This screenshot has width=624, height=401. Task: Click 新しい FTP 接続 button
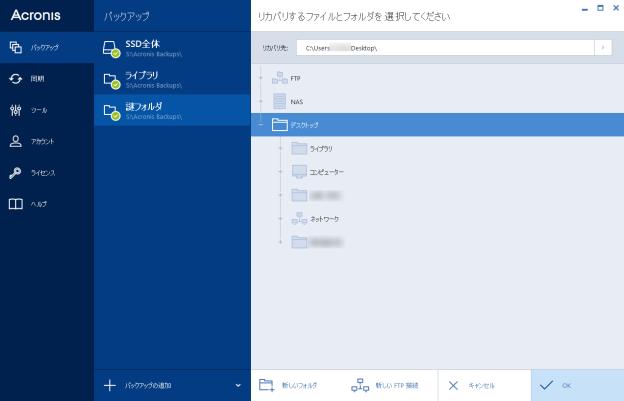pyautogui.click(x=386, y=385)
